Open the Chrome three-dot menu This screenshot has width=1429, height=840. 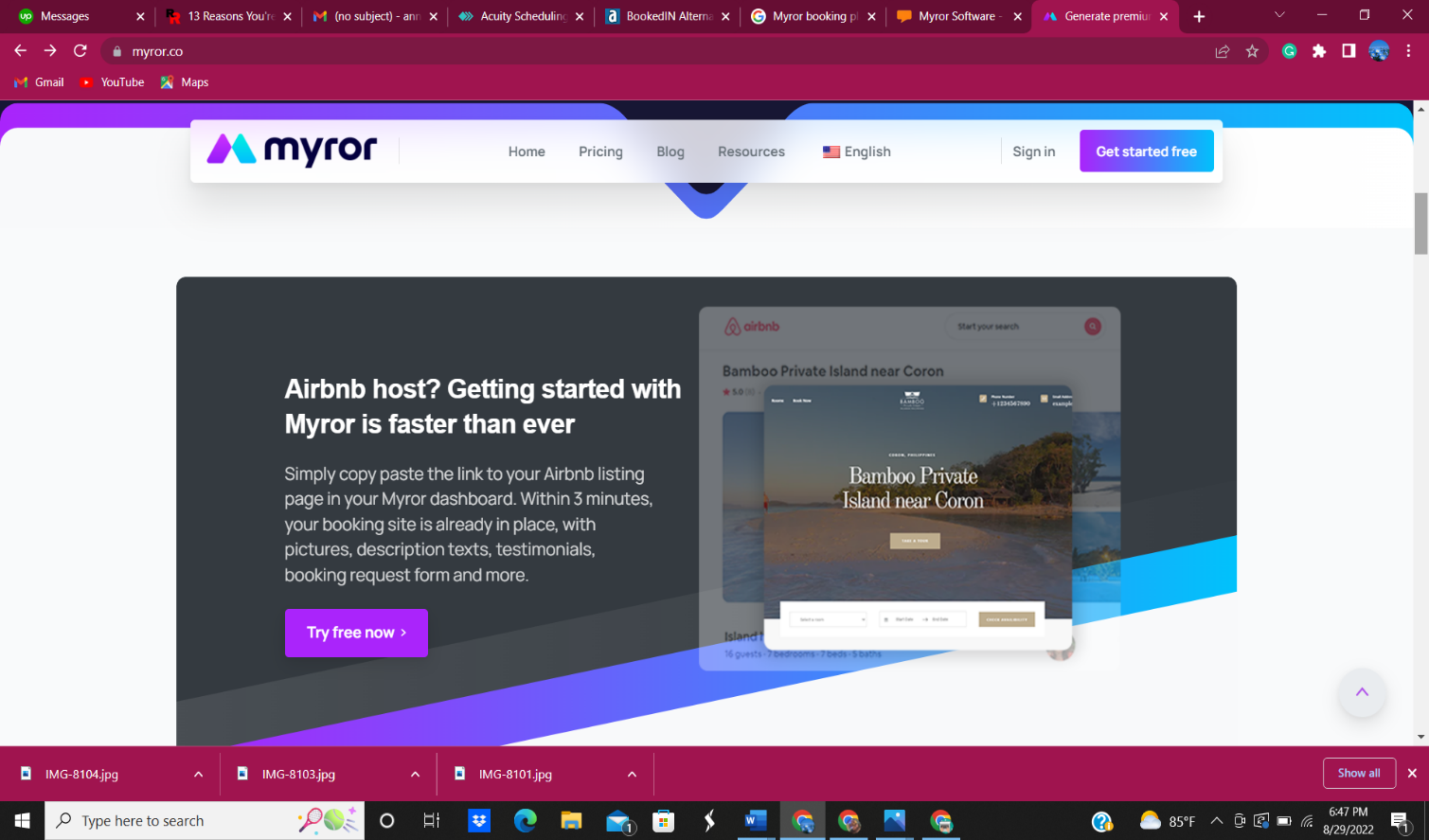1409,51
